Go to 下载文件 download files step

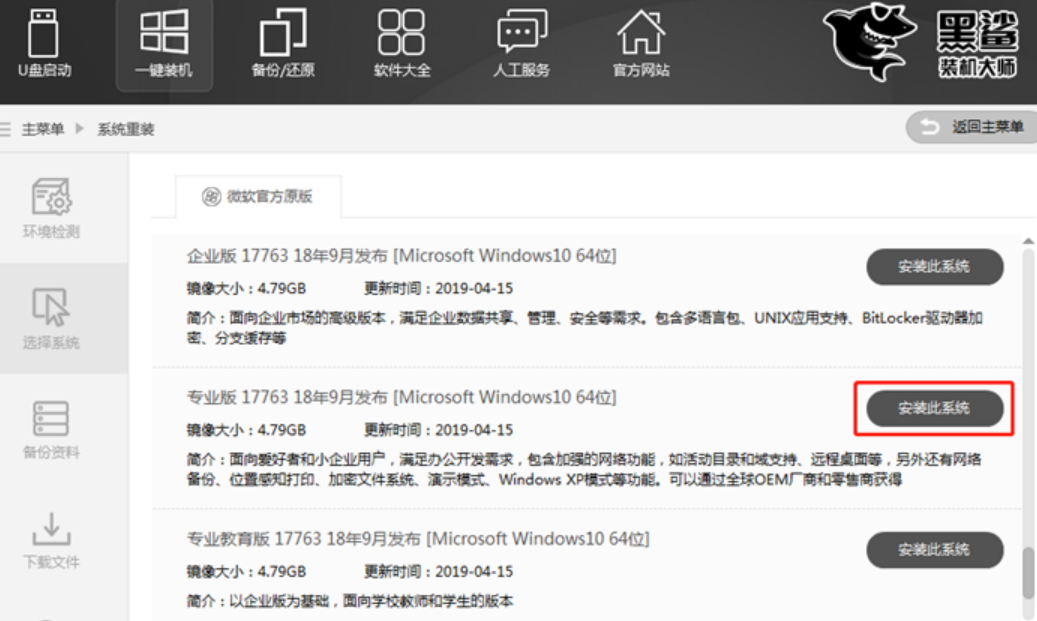(51, 539)
